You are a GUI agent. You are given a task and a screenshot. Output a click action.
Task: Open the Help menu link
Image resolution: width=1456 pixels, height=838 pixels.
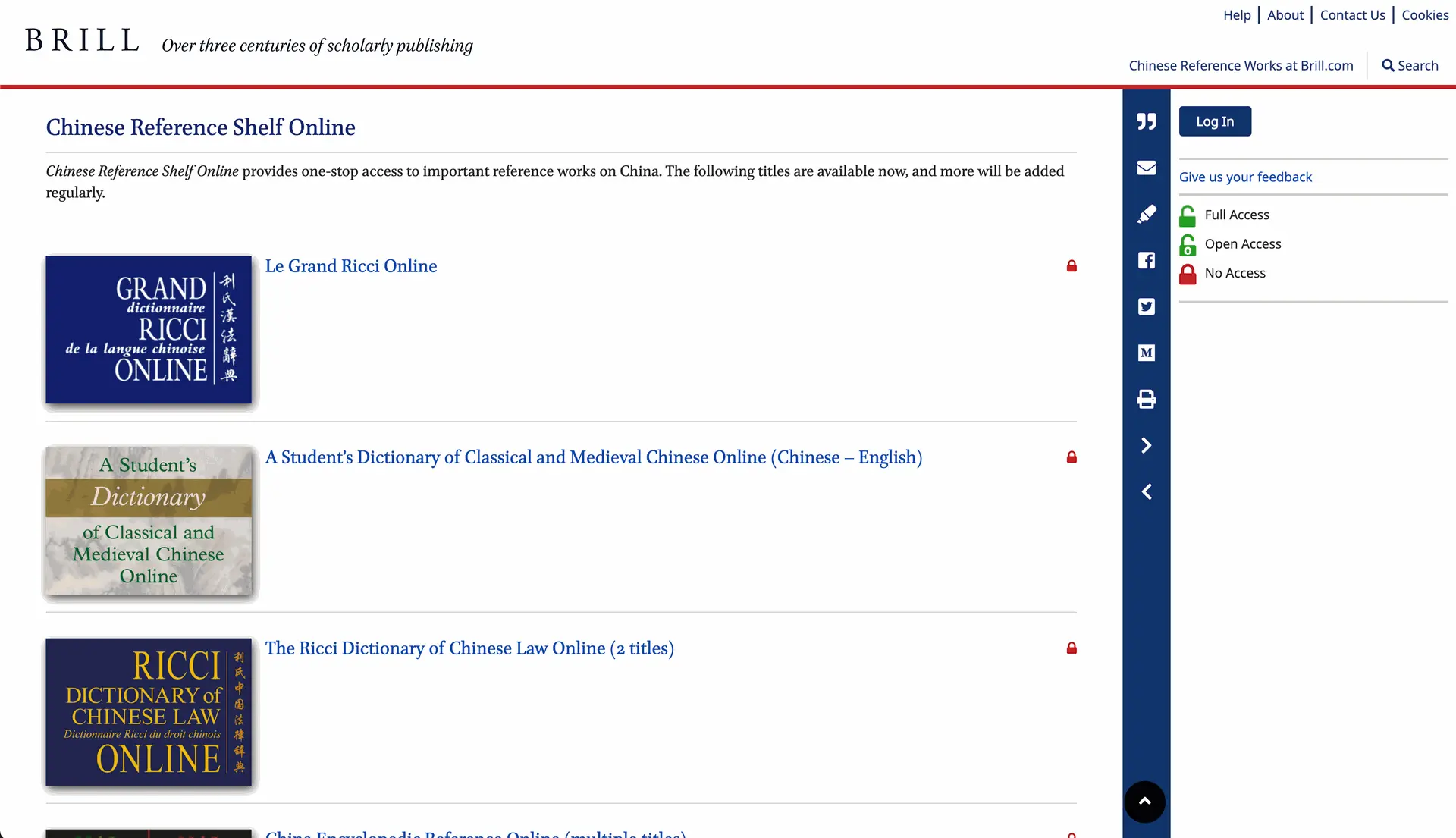coord(1237,15)
